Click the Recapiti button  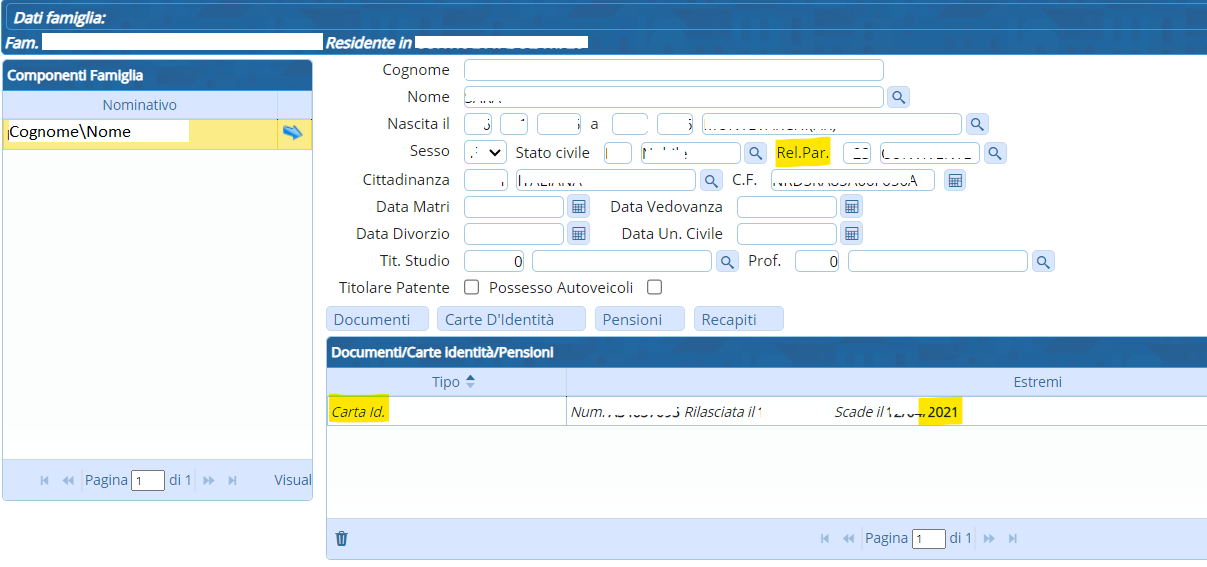click(738, 319)
